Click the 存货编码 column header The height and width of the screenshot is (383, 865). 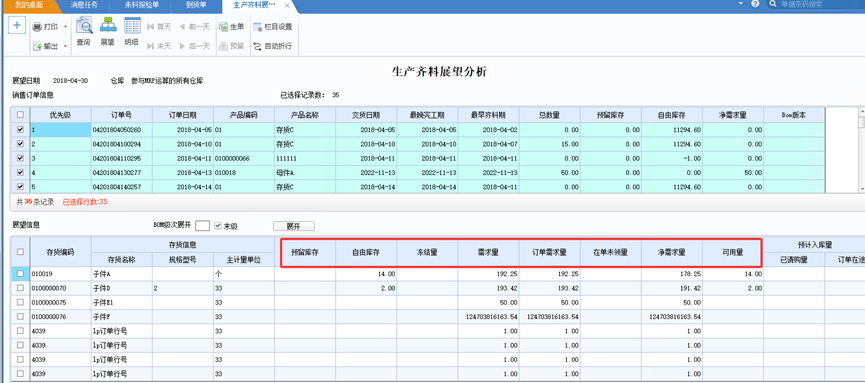(61, 252)
